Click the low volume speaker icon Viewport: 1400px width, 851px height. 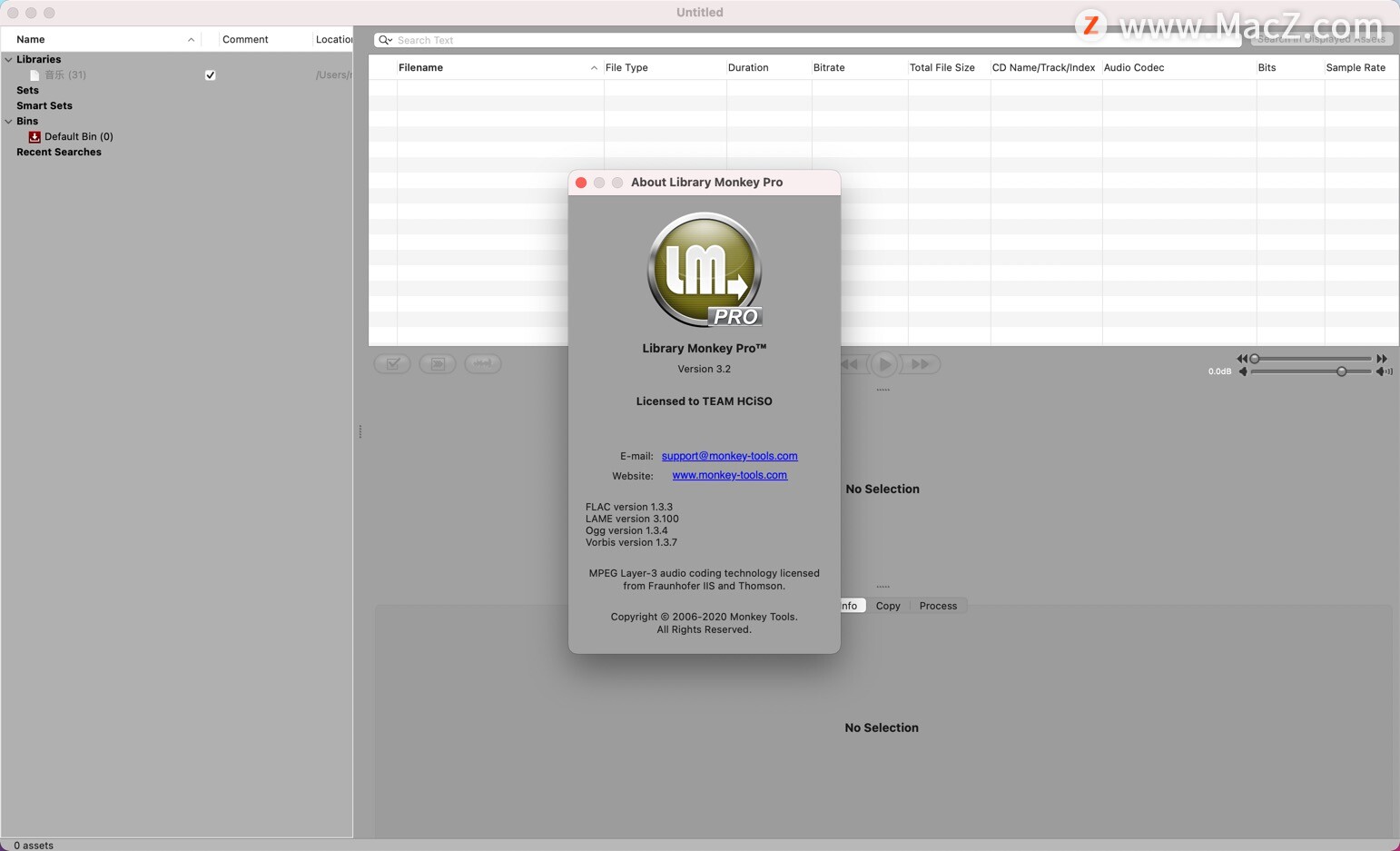click(x=1243, y=371)
